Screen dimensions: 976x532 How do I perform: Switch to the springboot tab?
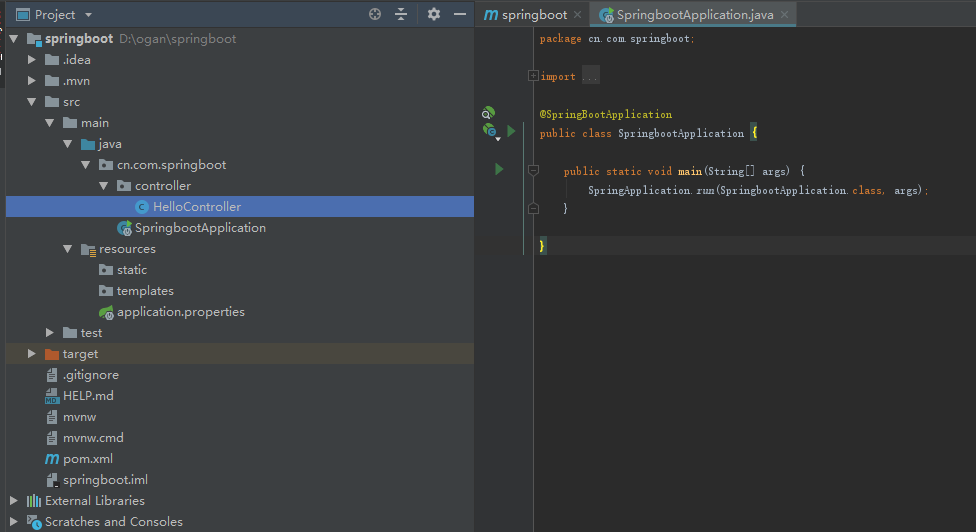click(526, 14)
